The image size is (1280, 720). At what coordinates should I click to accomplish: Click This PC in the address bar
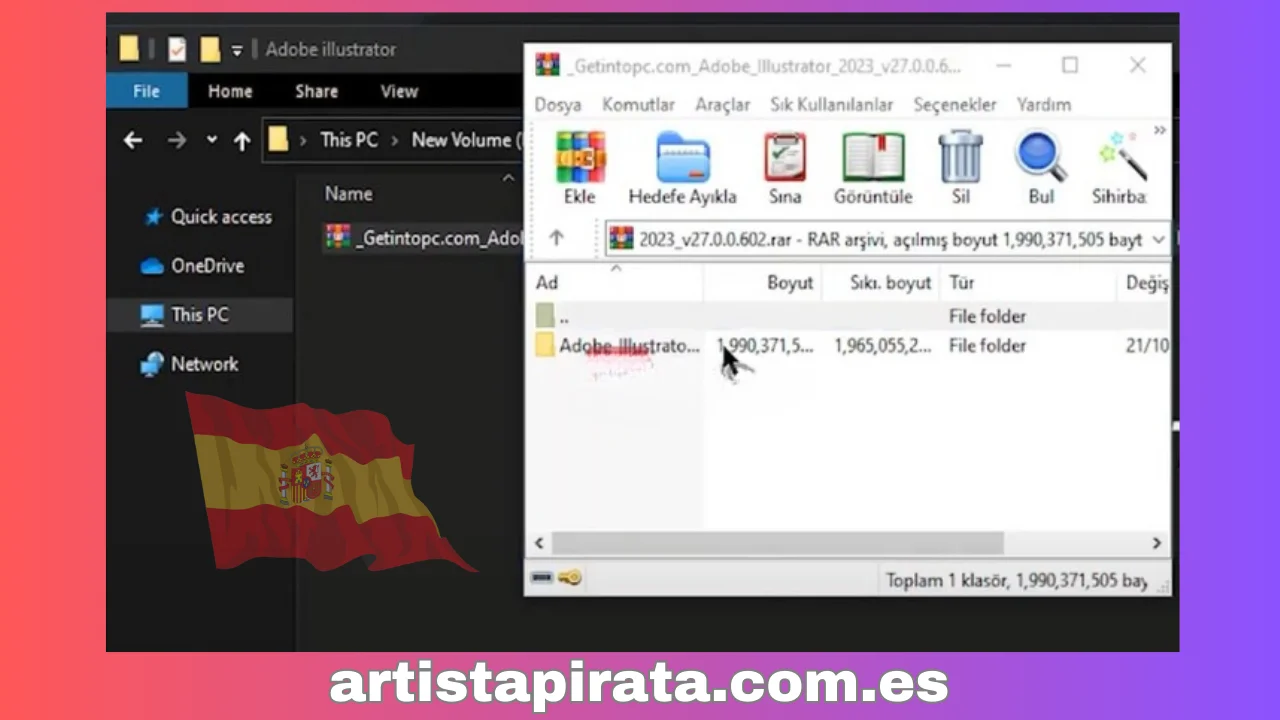coord(349,140)
